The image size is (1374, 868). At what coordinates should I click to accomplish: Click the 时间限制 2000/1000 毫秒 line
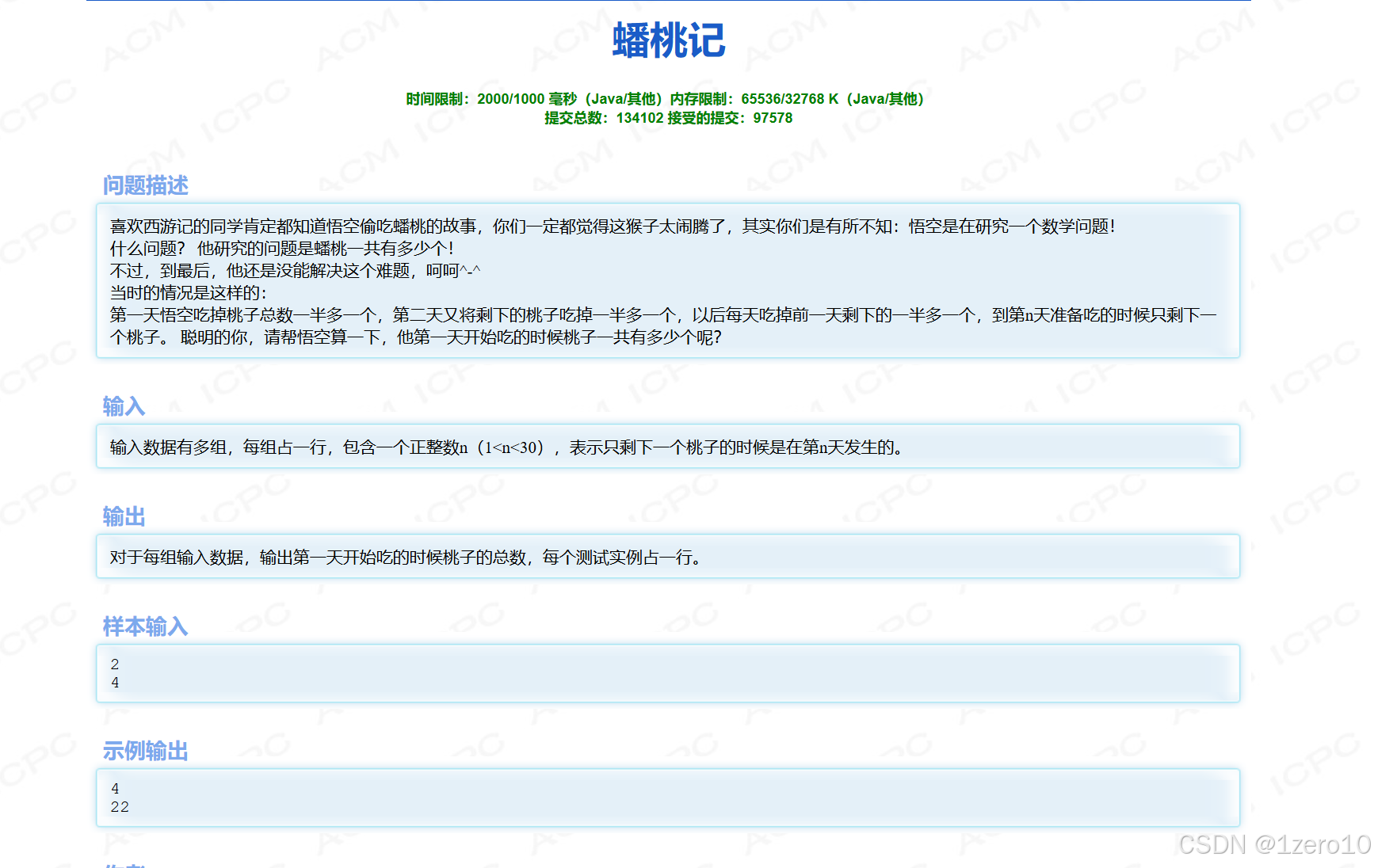665,99
